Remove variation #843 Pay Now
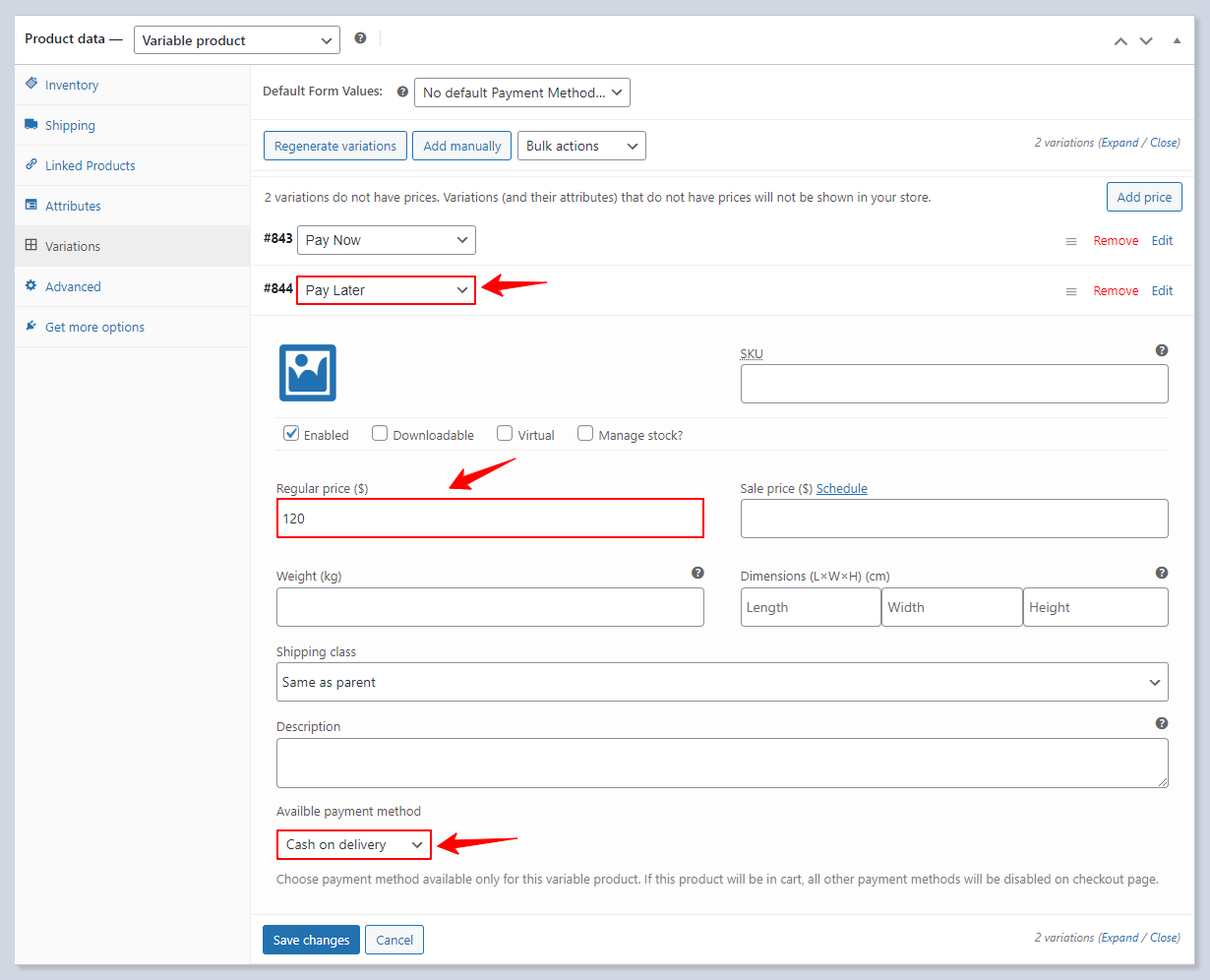 (x=1116, y=241)
